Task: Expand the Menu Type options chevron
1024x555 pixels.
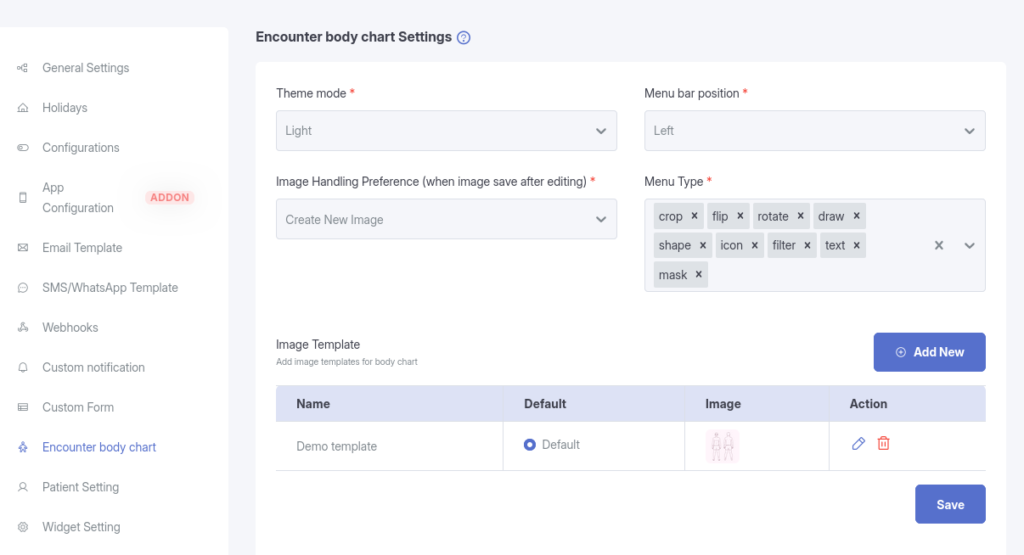Action: tap(969, 245)
